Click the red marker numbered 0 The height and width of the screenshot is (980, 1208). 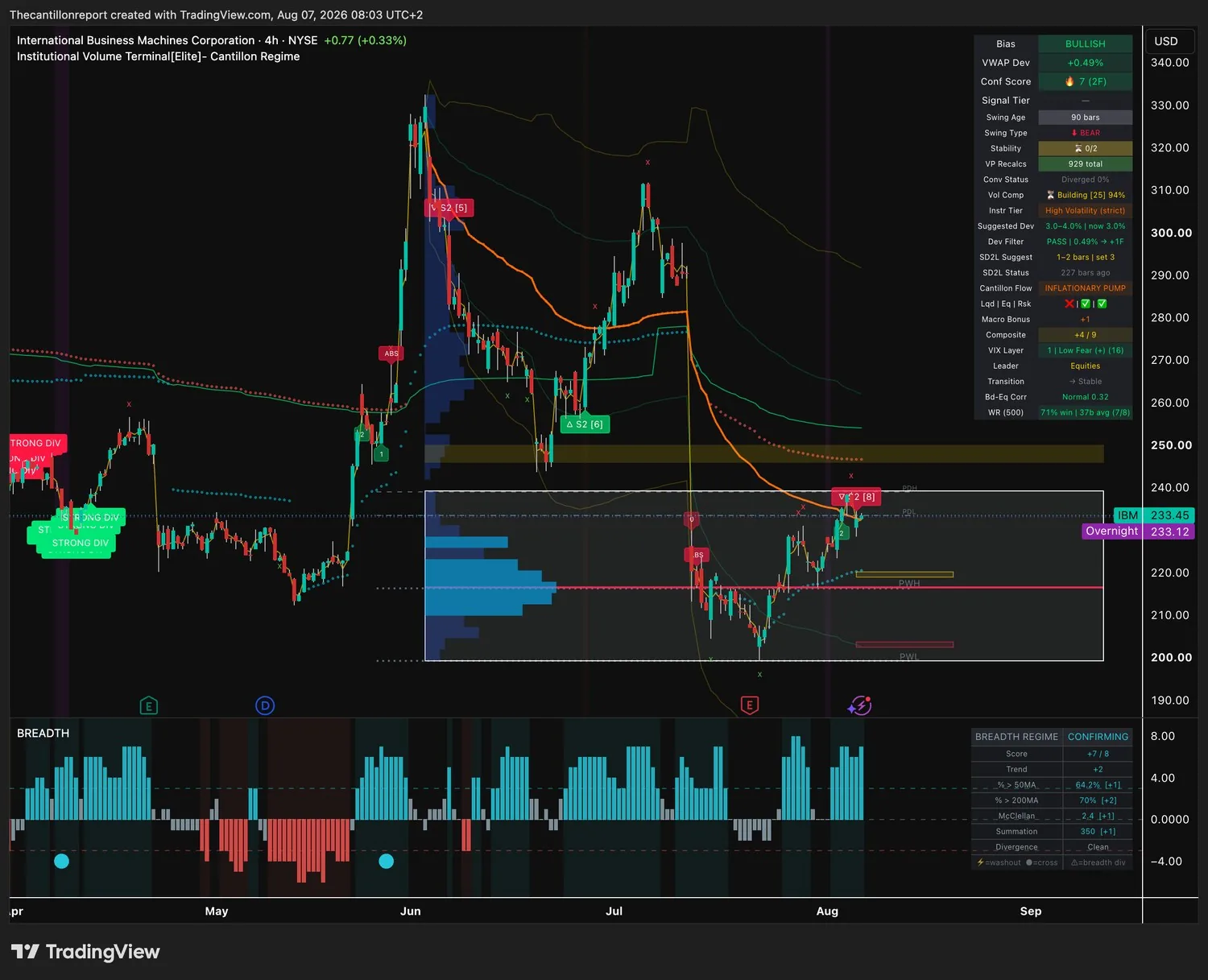pyautogui.click(x=691, y=519)
